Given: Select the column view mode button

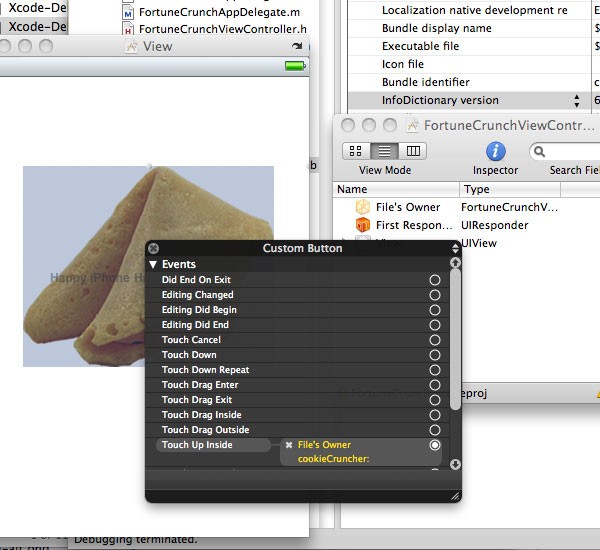Looking at the screenshot, I should tap(413, 151).
